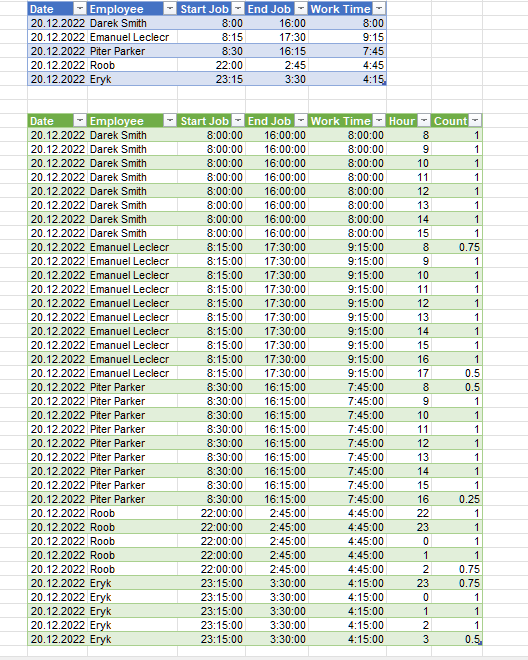Click blue table start time 8:30

pos(211,51)
